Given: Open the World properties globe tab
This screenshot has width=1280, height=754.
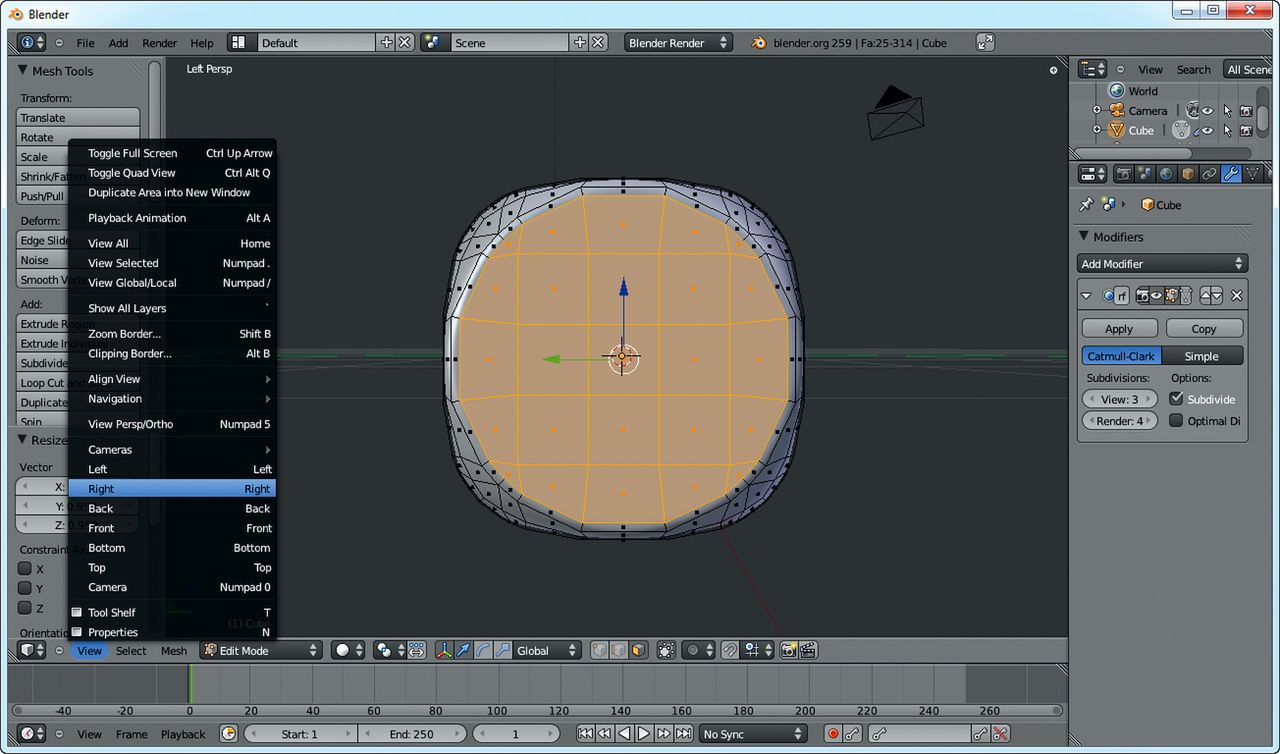Looking at the screenshot, I should tap(1166, 174).
